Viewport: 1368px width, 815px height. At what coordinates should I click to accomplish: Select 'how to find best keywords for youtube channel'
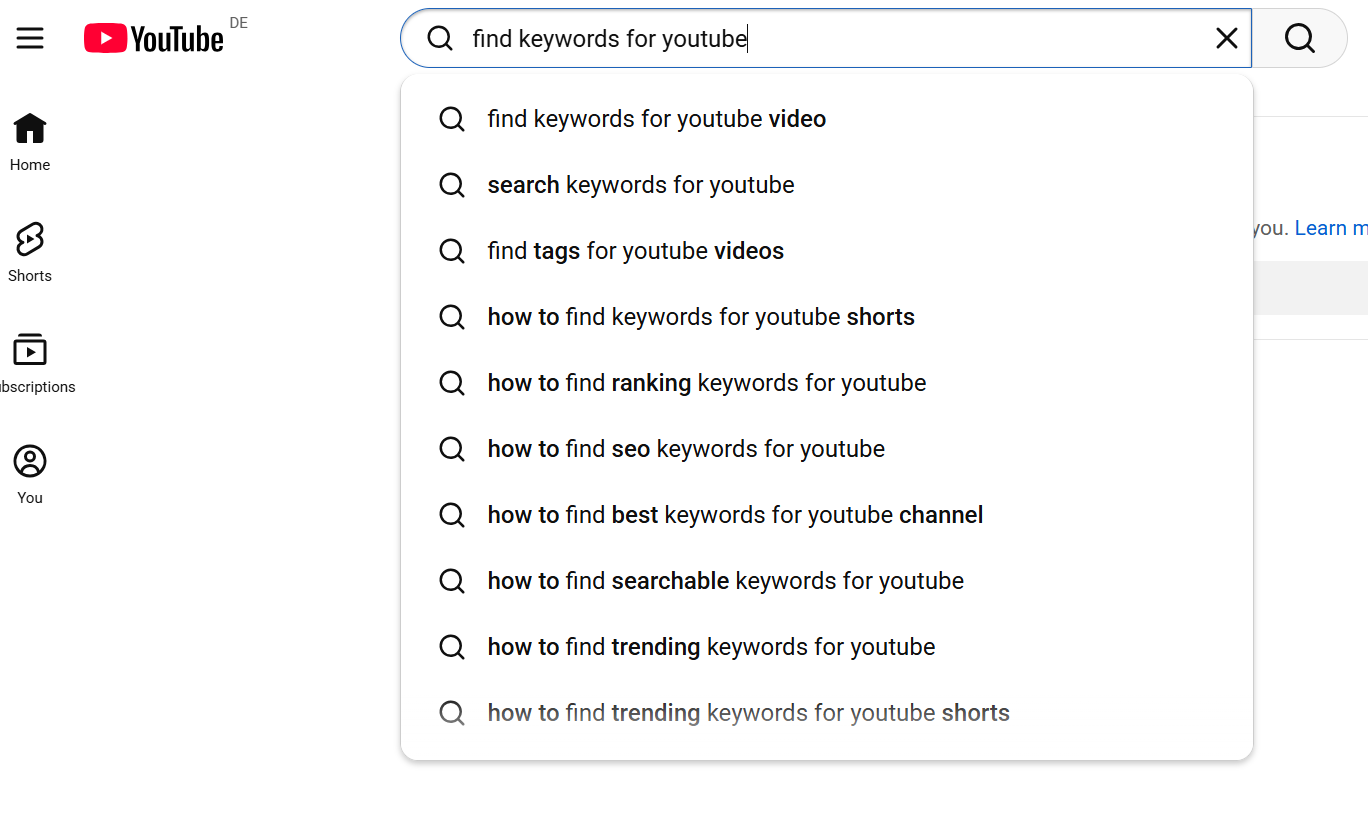point(827,515)
